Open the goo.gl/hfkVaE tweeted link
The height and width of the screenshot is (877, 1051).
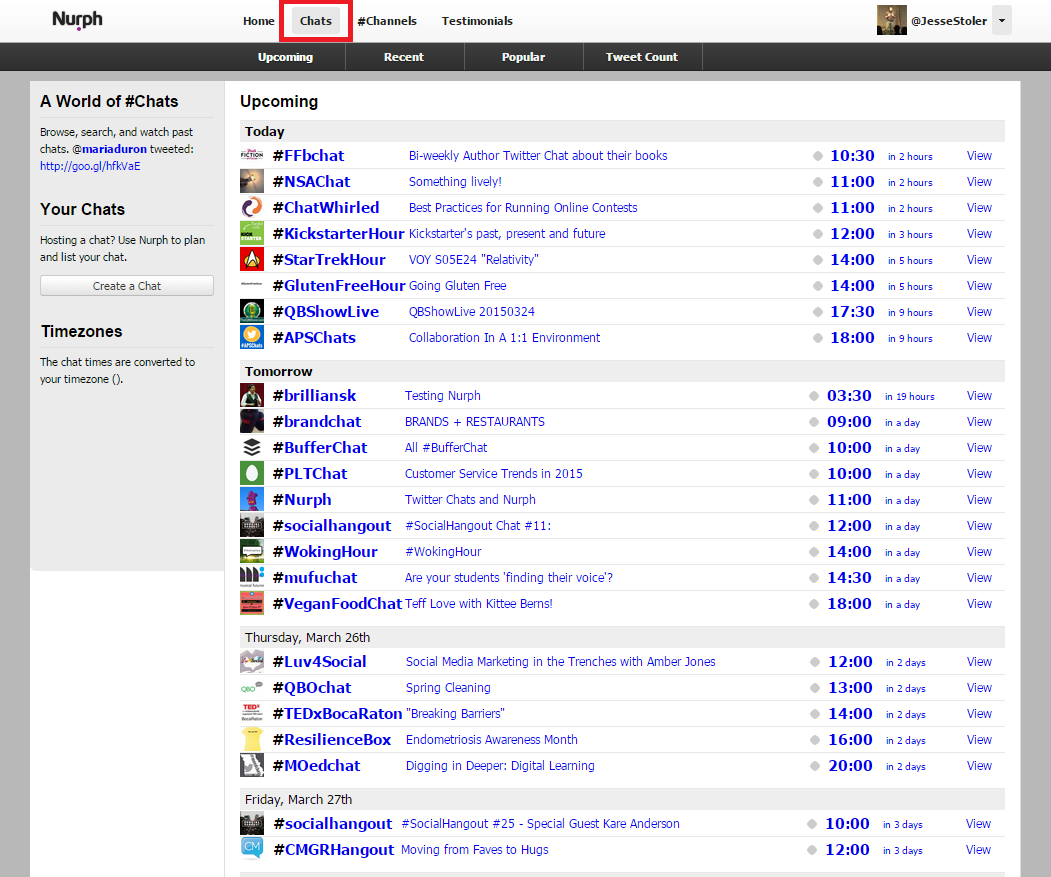coord(90,166)
